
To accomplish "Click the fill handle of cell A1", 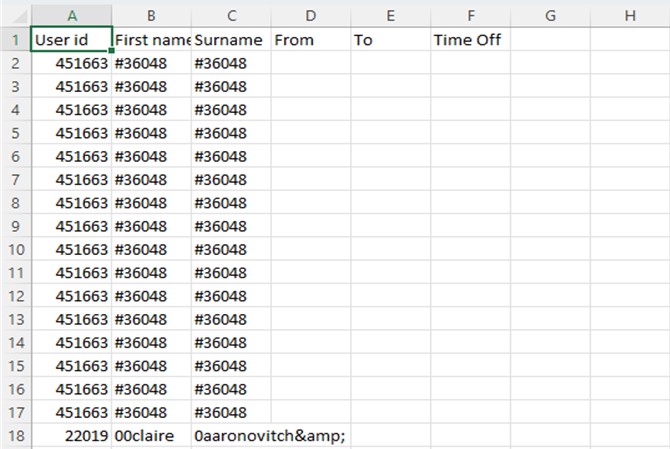I will pyautogui.click(x=112, y=50).
